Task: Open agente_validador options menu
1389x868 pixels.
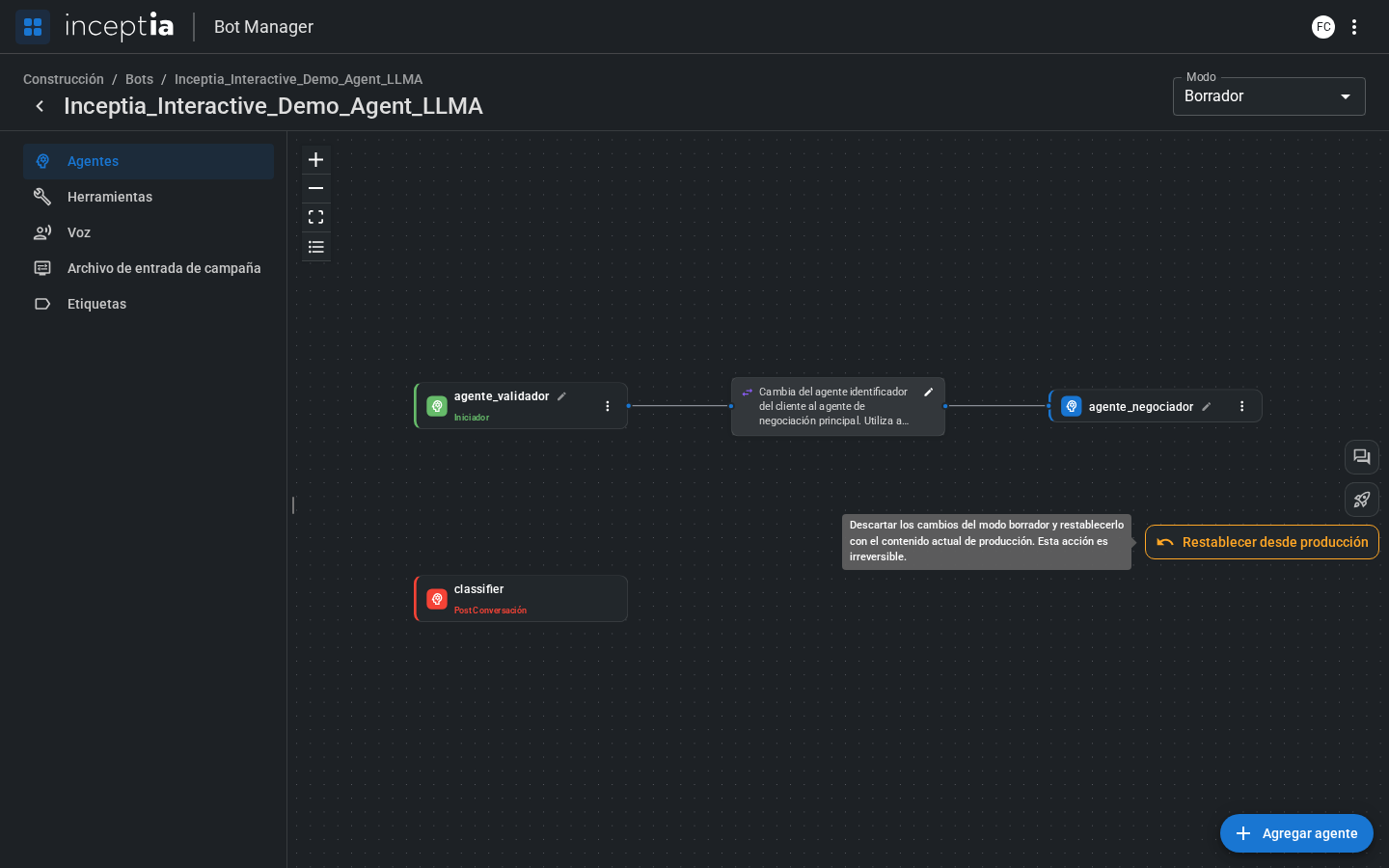Action: [608, 406]
